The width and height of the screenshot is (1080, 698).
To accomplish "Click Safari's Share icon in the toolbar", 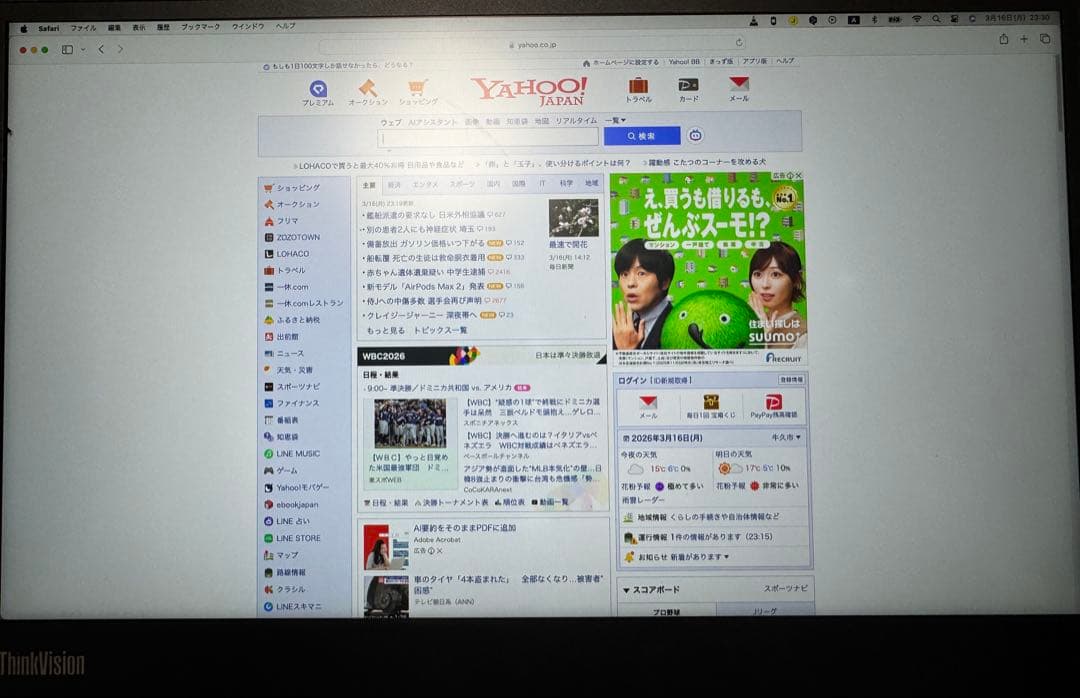I will tap(1004, 39).
